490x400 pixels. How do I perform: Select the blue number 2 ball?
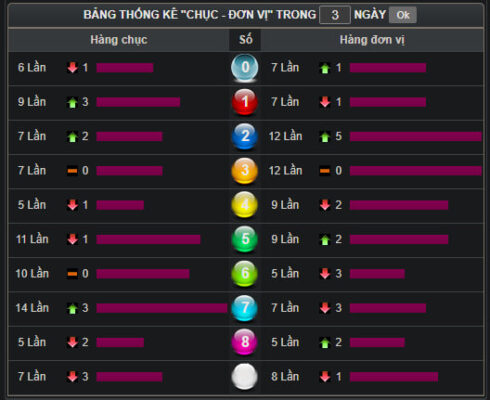pyautogui.click(x=245, y=136)
